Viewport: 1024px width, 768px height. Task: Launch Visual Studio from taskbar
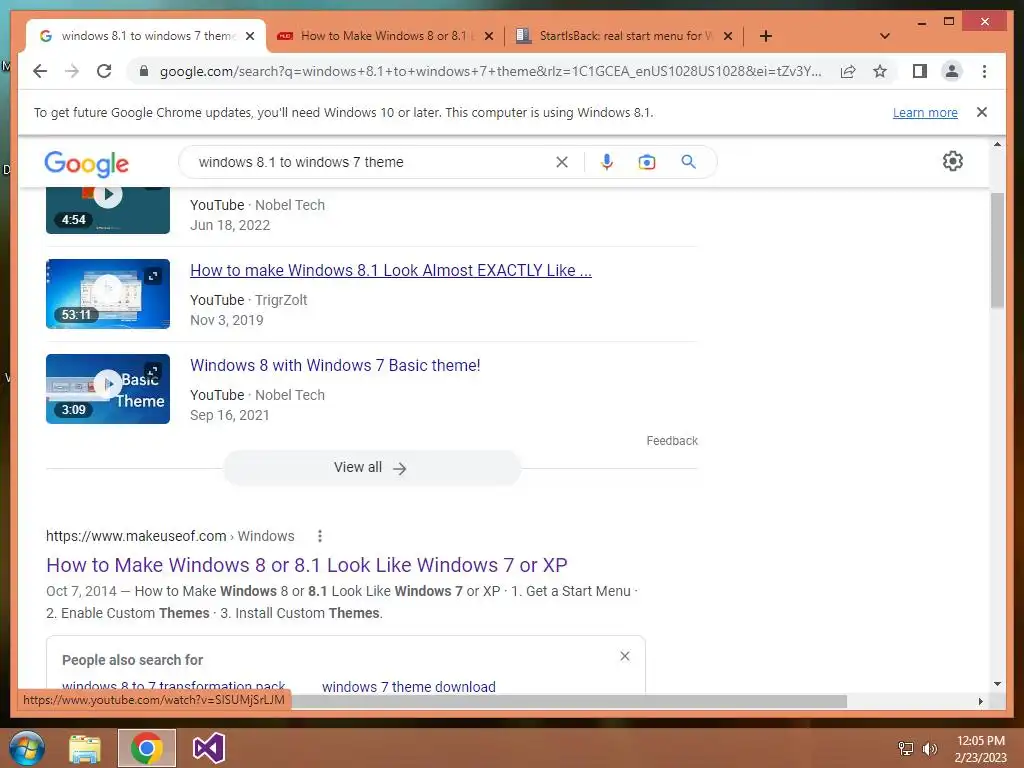click(x=209, y=748)
